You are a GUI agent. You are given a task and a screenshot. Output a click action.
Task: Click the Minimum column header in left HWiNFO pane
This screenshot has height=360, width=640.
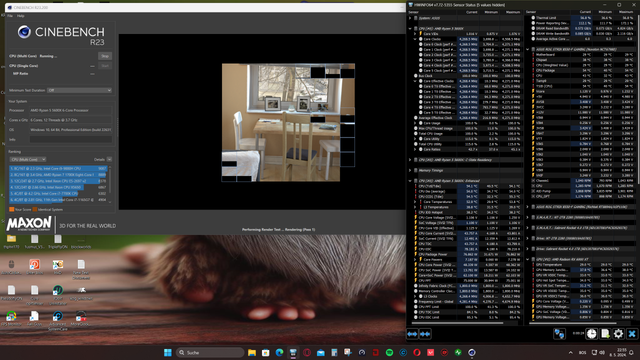(x=491, y=12)
